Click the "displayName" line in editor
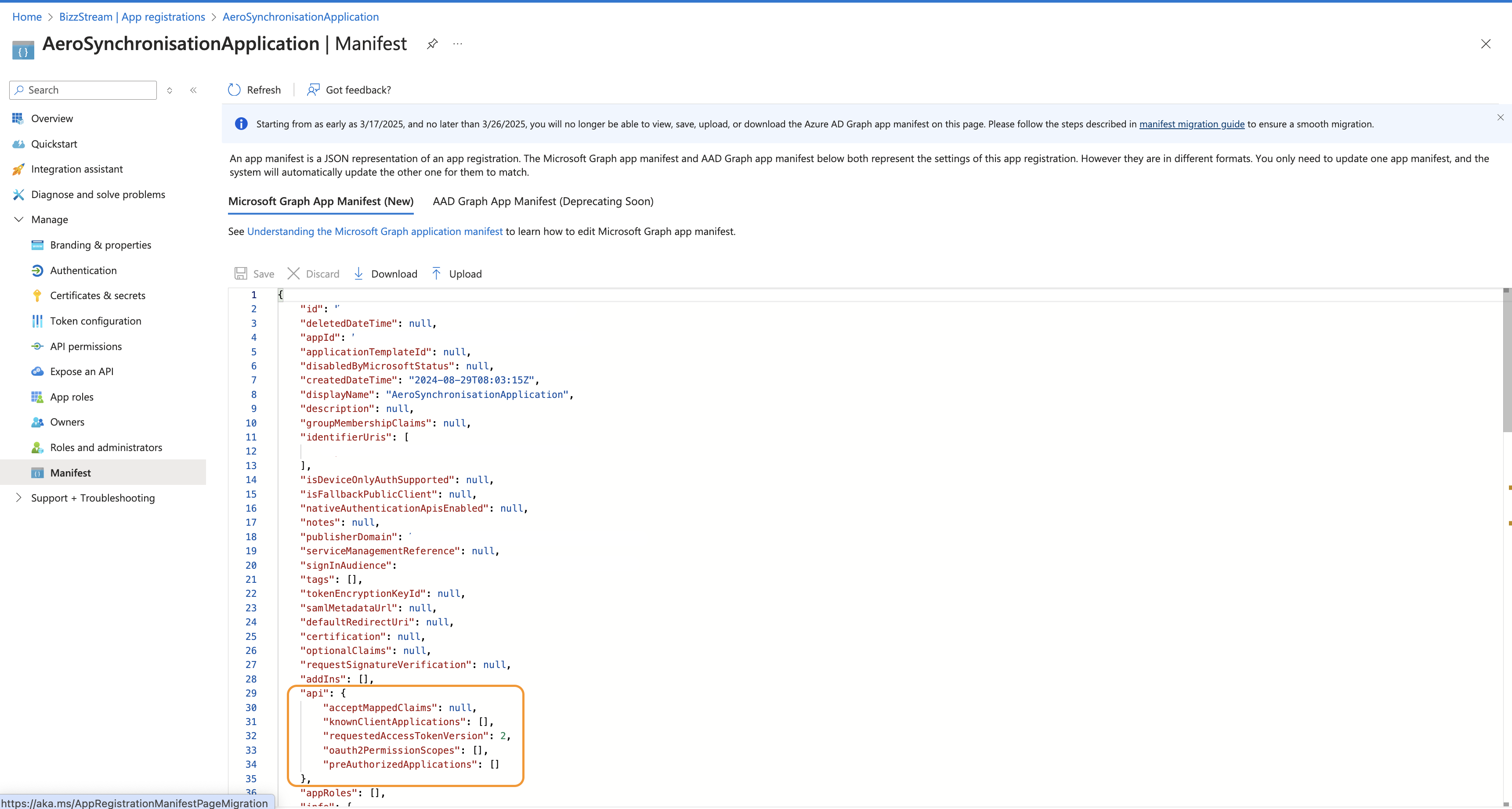 (x=437, y=394)
